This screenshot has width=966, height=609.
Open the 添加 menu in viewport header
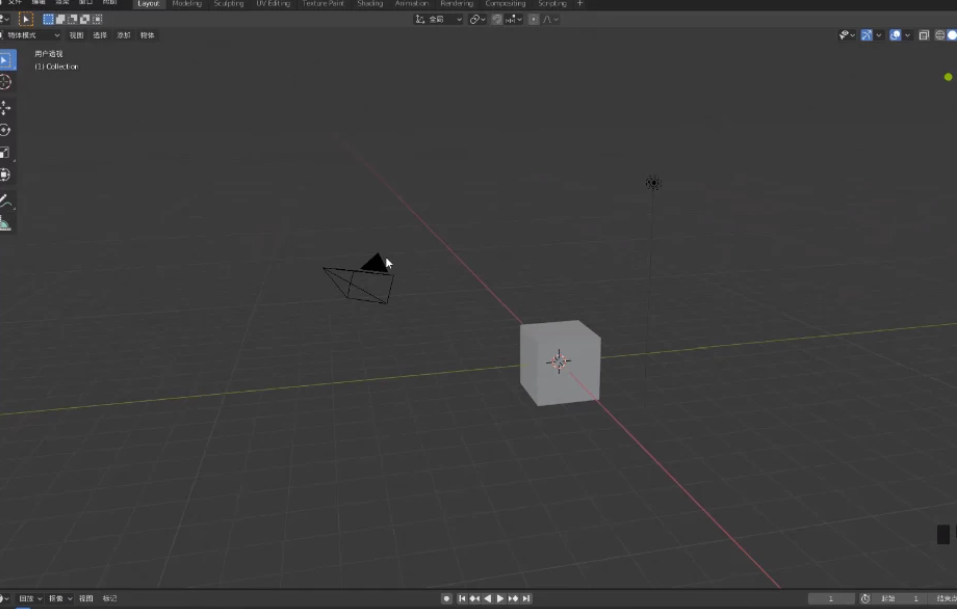click(124, 35)
